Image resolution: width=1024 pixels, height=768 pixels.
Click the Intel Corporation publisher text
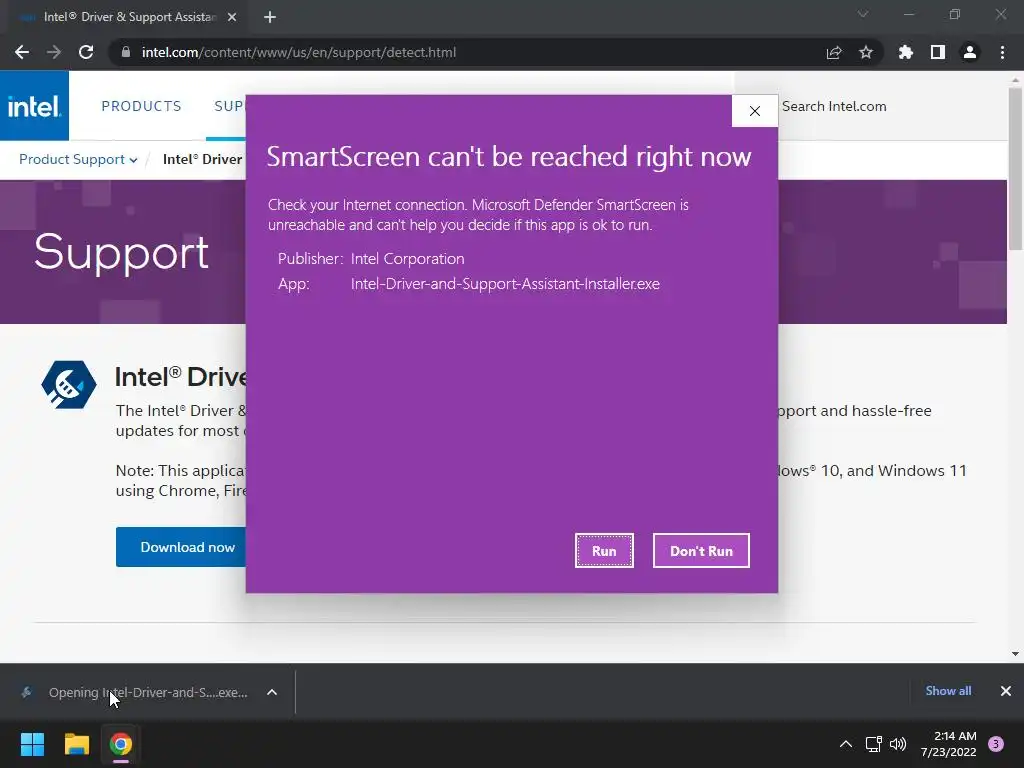pyautogui.click(x=408, y=259)
